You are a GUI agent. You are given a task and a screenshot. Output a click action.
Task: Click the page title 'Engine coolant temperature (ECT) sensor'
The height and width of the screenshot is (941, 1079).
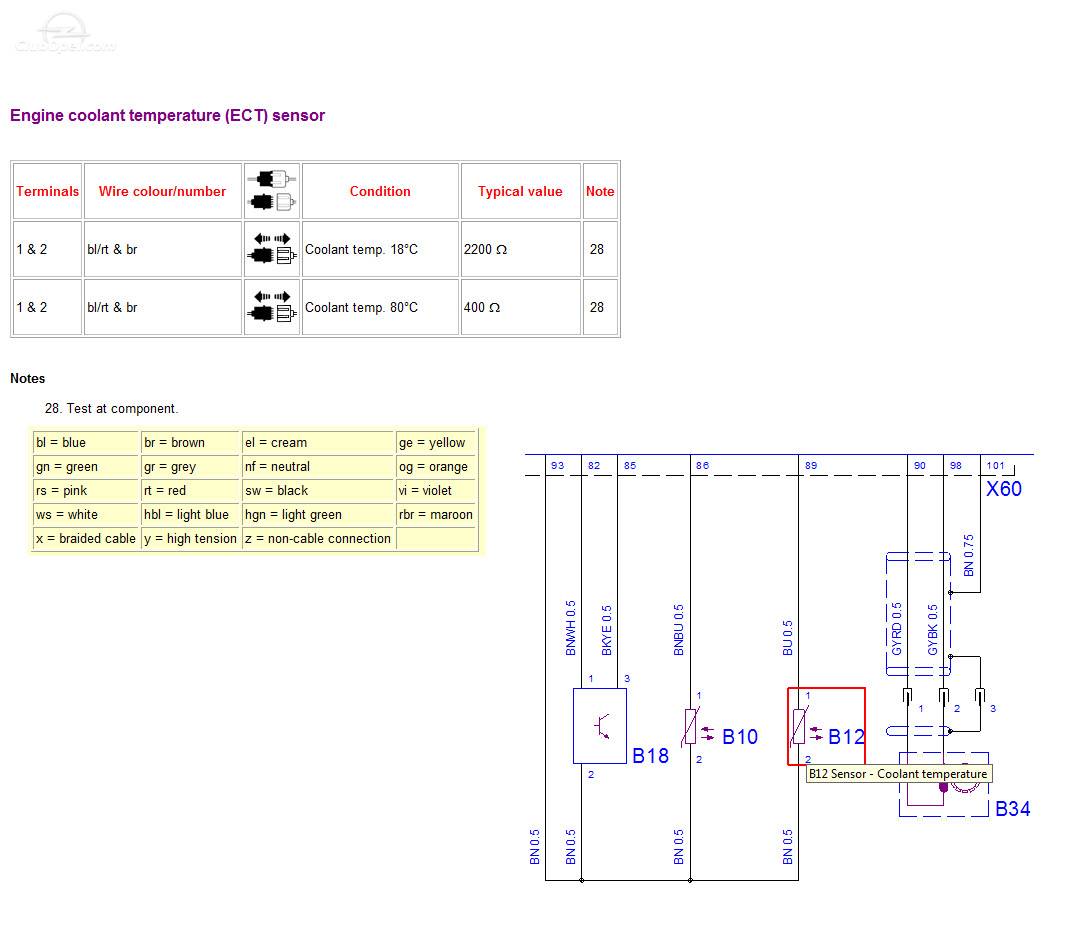[x=167, y=115]
